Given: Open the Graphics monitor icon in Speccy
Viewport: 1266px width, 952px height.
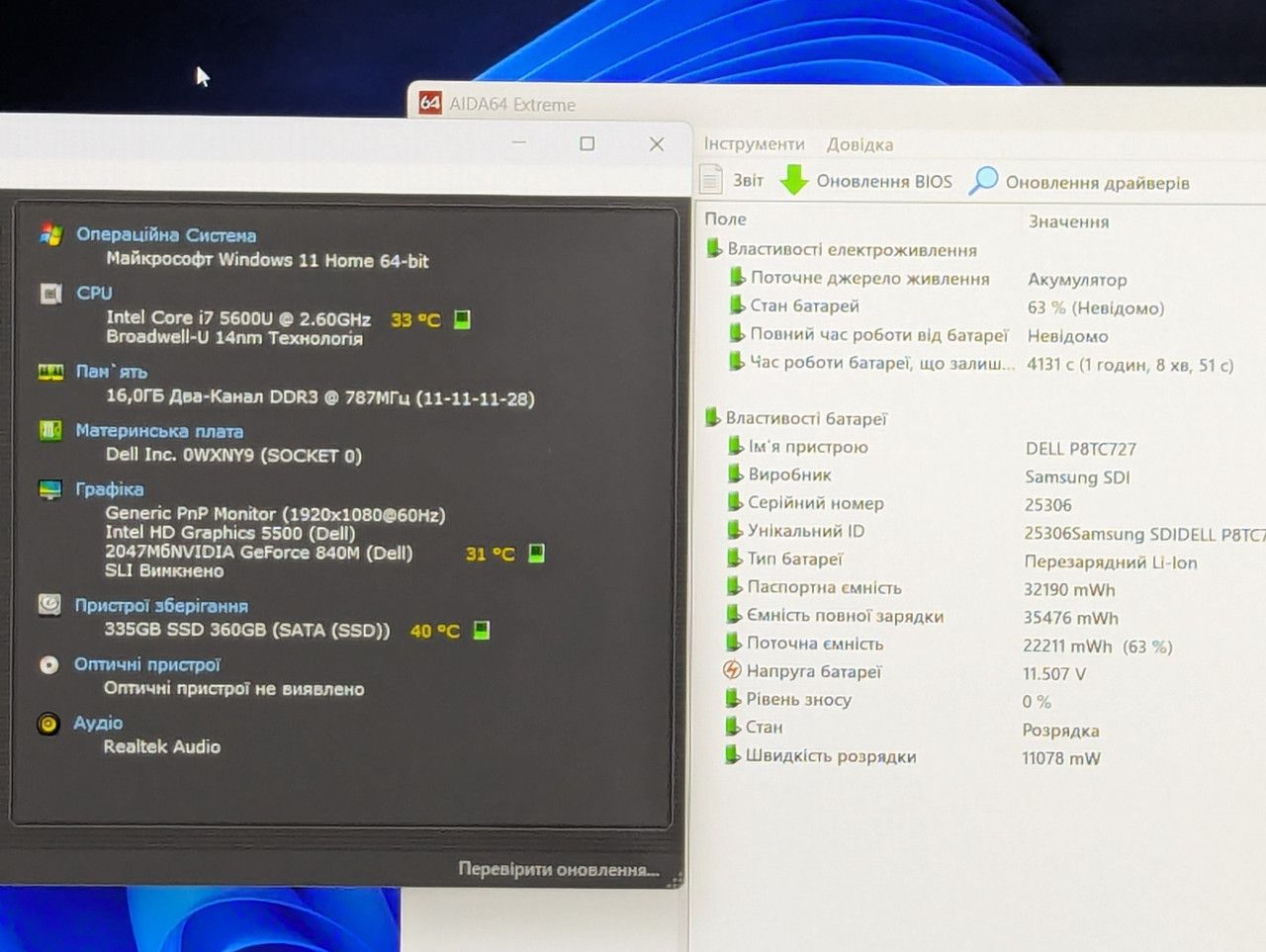Looking at the screenshot, I should pyautogui.click(x=49, y=488).
